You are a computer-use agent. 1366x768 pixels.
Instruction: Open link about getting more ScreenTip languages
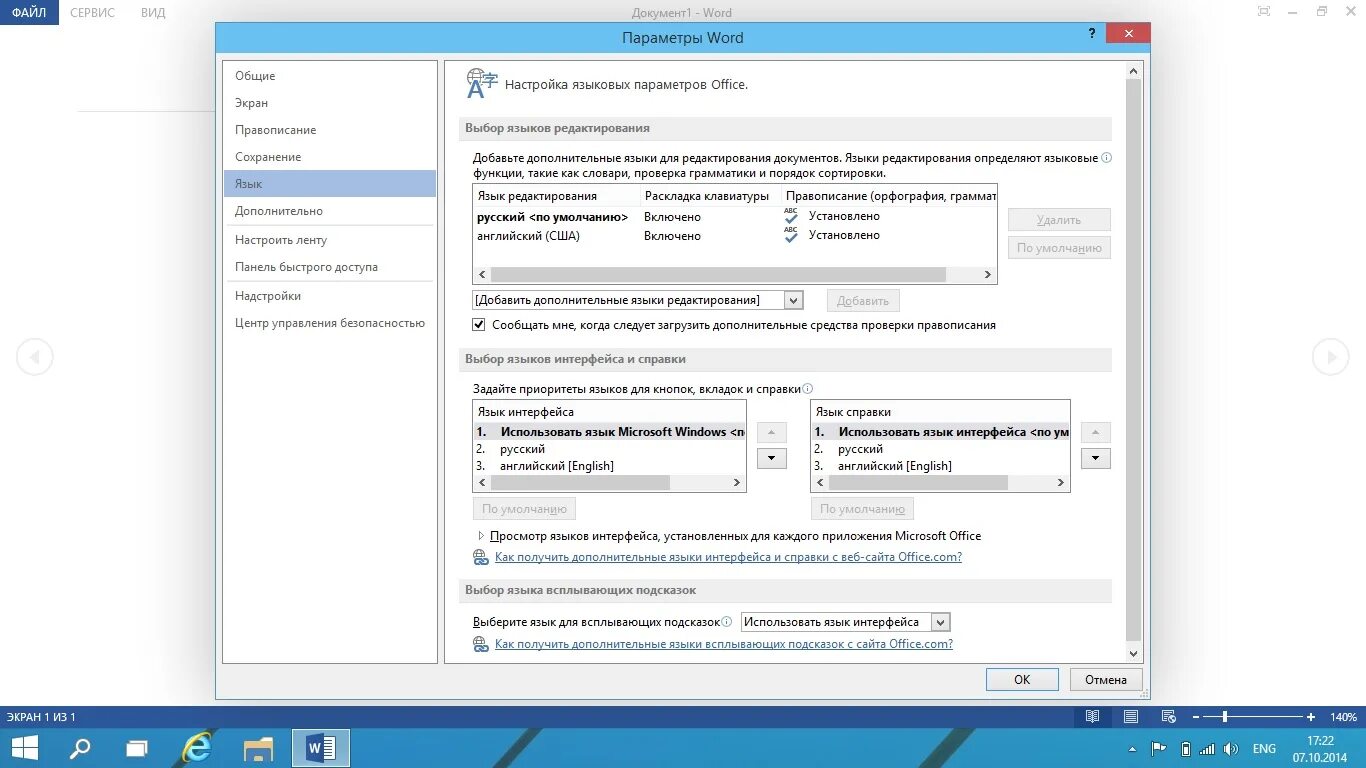point(724,644)
